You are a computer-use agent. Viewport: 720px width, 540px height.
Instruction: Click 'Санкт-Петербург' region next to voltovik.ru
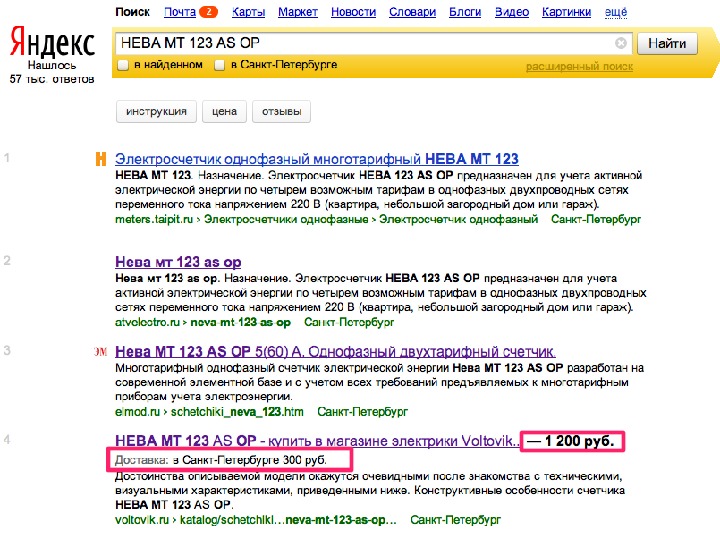(456, 520)
